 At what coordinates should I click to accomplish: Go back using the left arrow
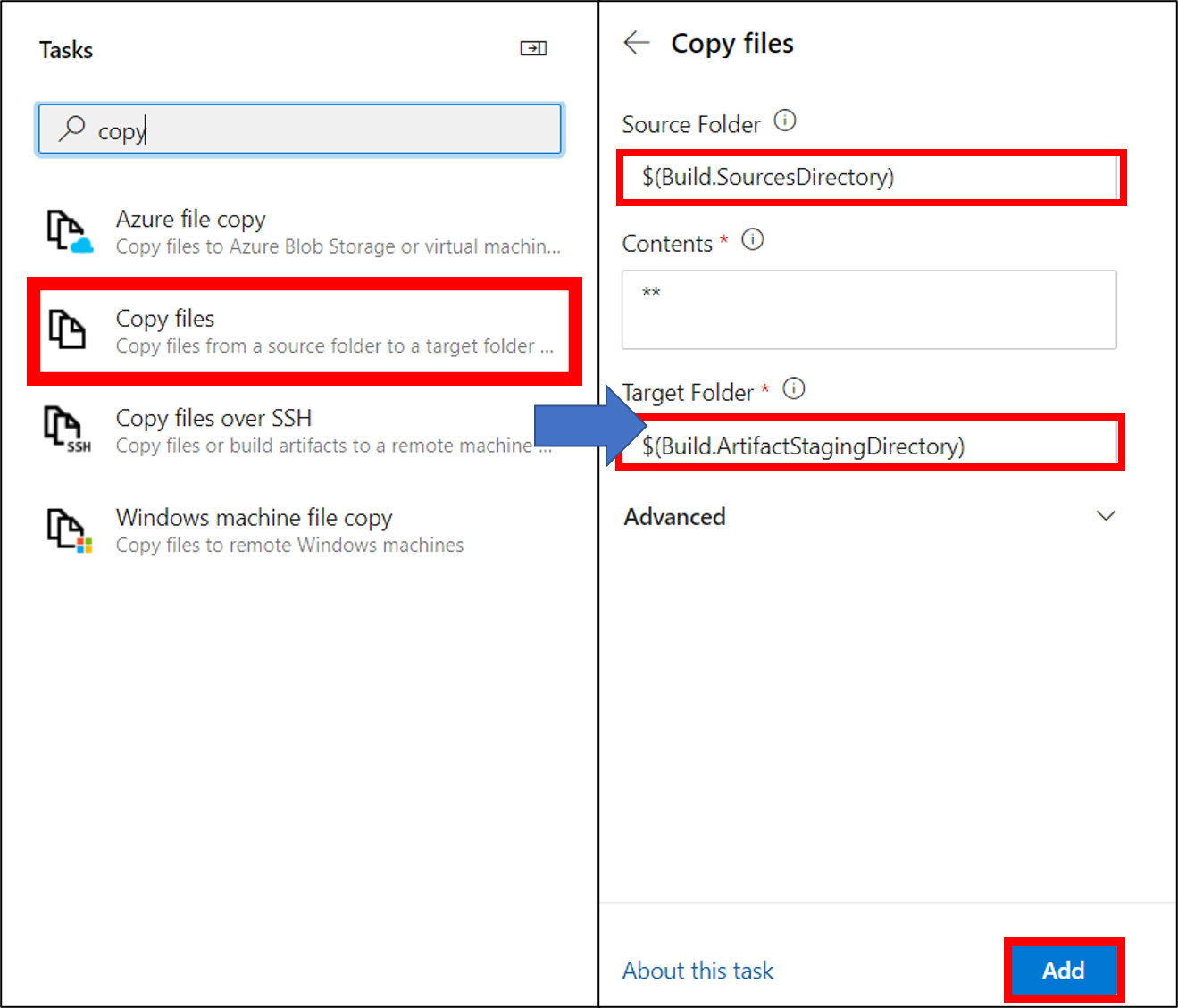[x=637, y=43]
